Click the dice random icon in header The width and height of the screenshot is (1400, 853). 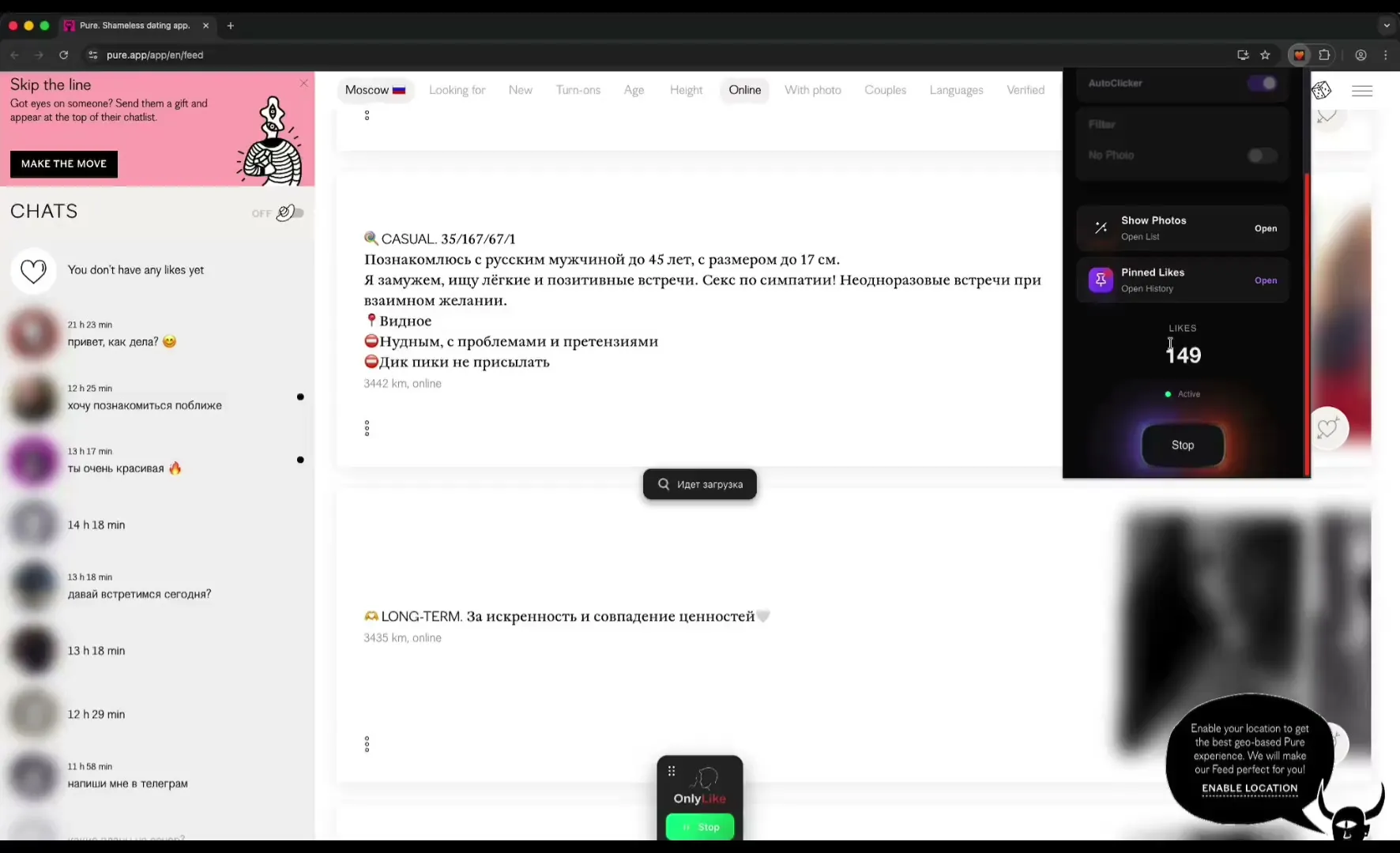[1321, 91]
